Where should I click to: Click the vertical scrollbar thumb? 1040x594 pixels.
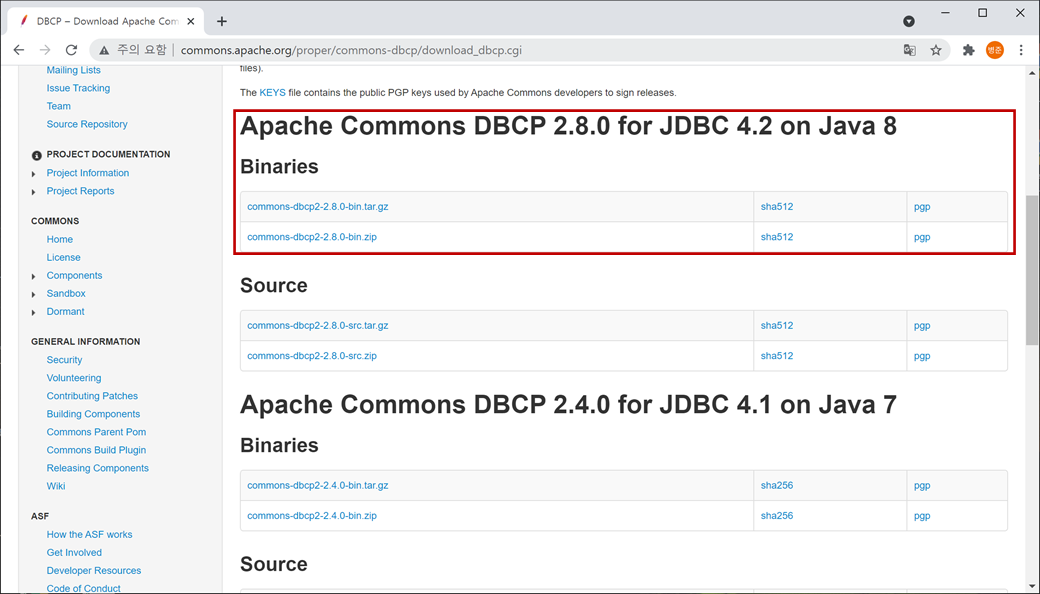pos(1032,270)
